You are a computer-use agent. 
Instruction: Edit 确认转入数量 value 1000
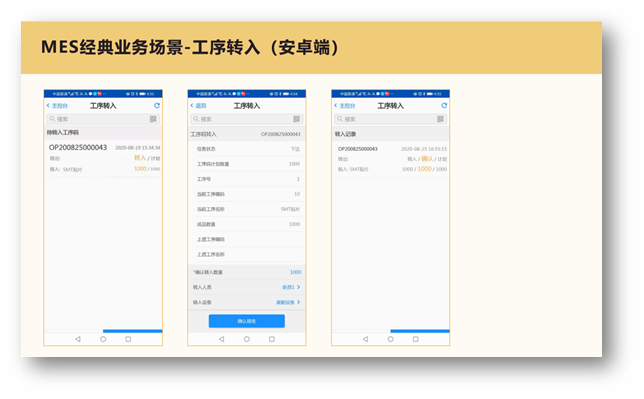[x=295, y=272]
